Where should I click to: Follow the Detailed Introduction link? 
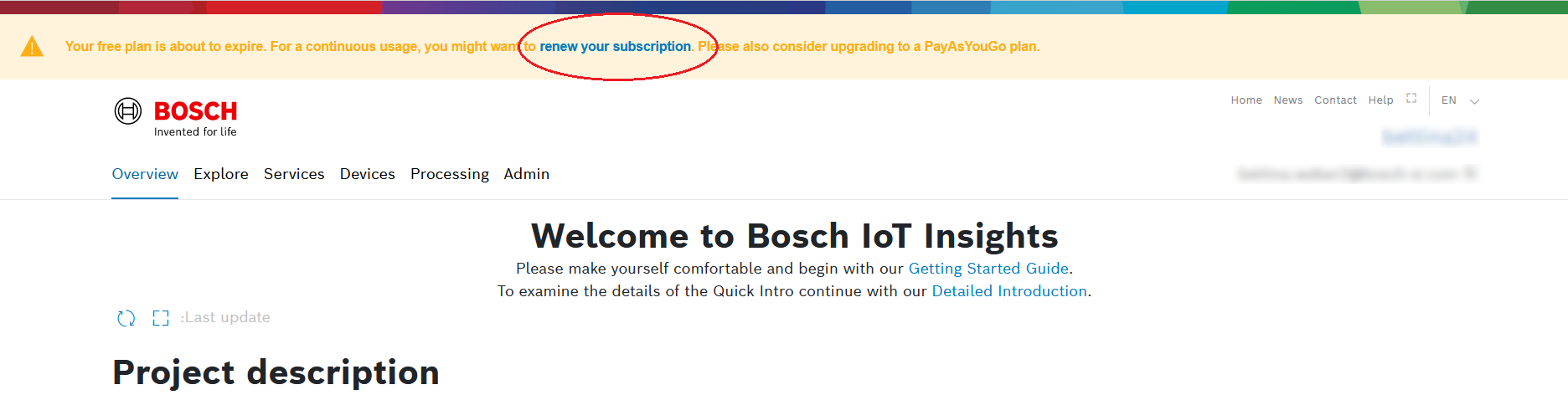1009,291
